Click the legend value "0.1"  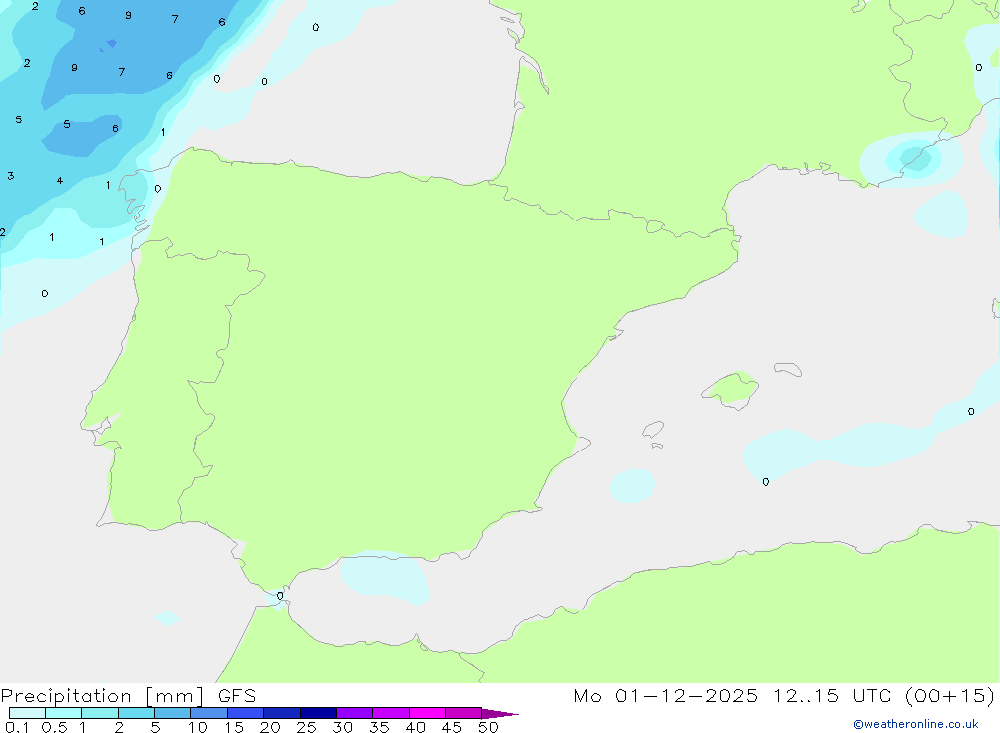17,727
